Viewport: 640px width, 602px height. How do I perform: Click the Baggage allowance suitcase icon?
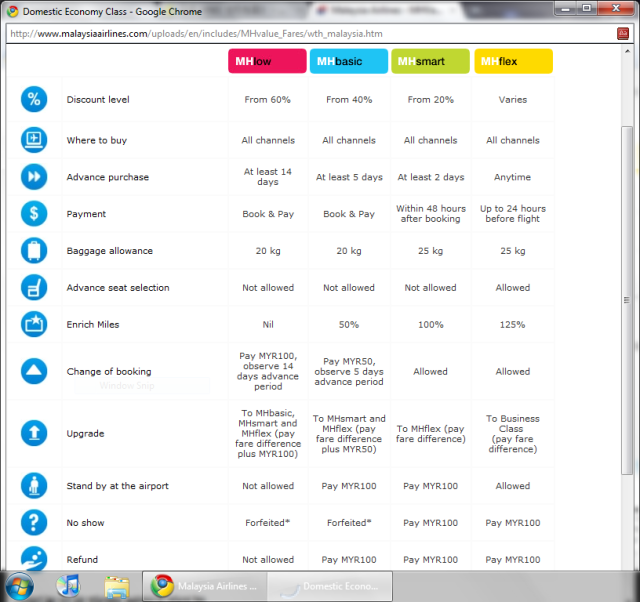(34, 251)
